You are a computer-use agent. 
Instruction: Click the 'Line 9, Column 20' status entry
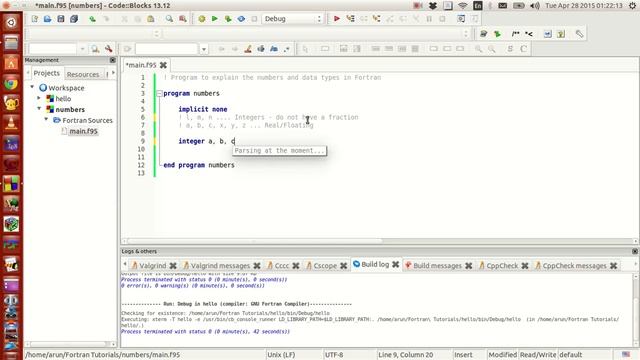405,355
